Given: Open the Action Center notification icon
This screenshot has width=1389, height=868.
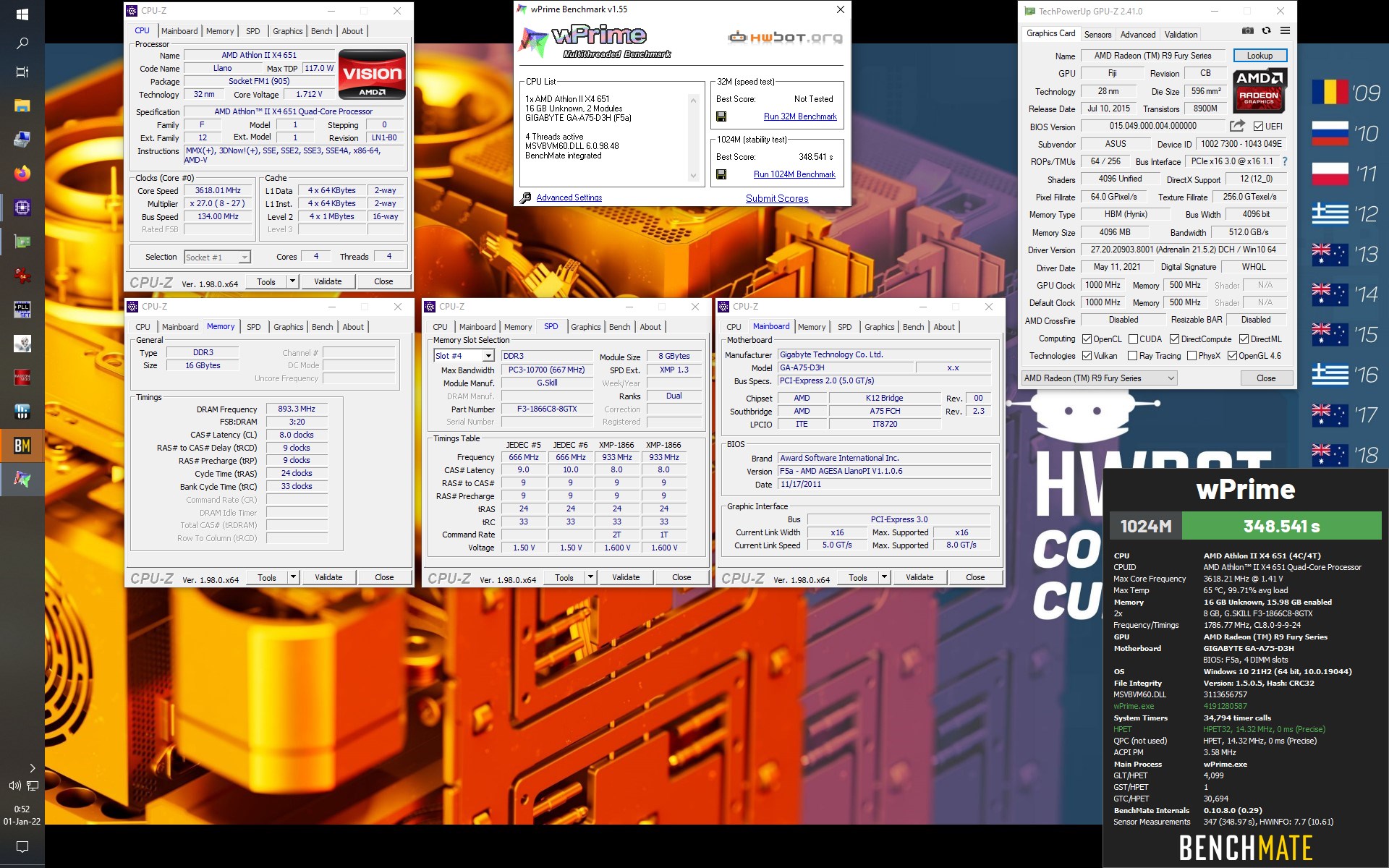Looking at the screenshot, I should coord(22,846).
